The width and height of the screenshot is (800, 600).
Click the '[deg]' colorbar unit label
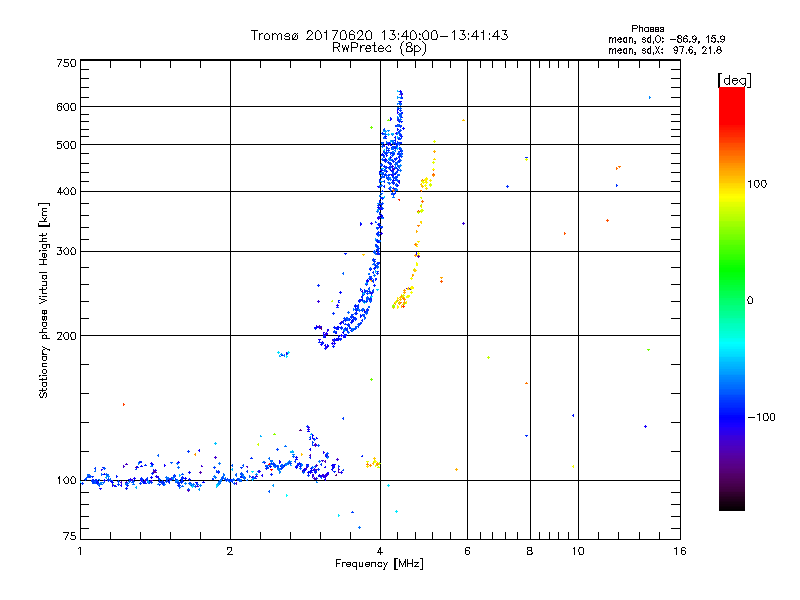click(x=734, y=80)
